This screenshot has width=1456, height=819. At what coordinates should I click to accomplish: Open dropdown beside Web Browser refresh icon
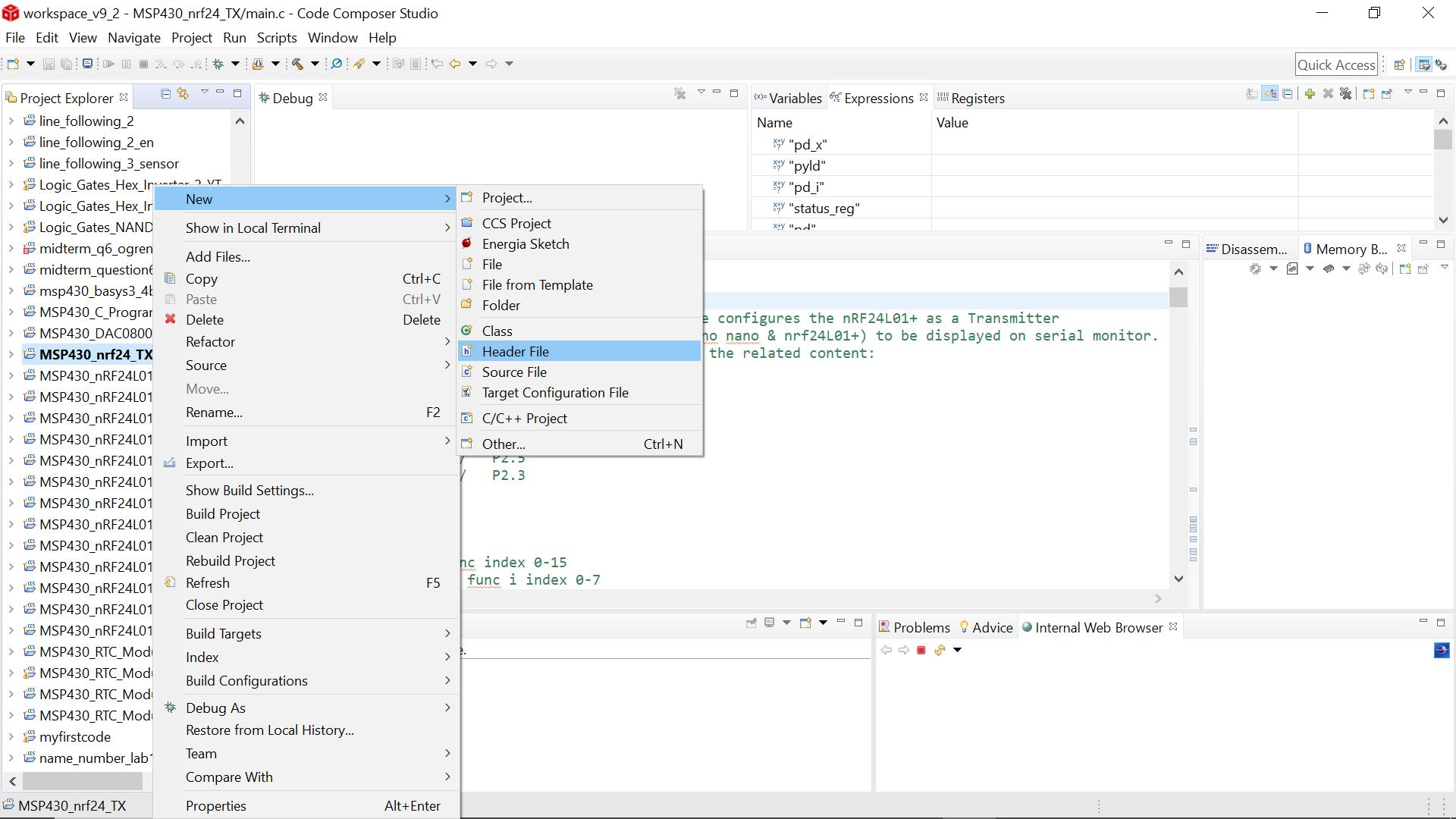tap(957, 650)
